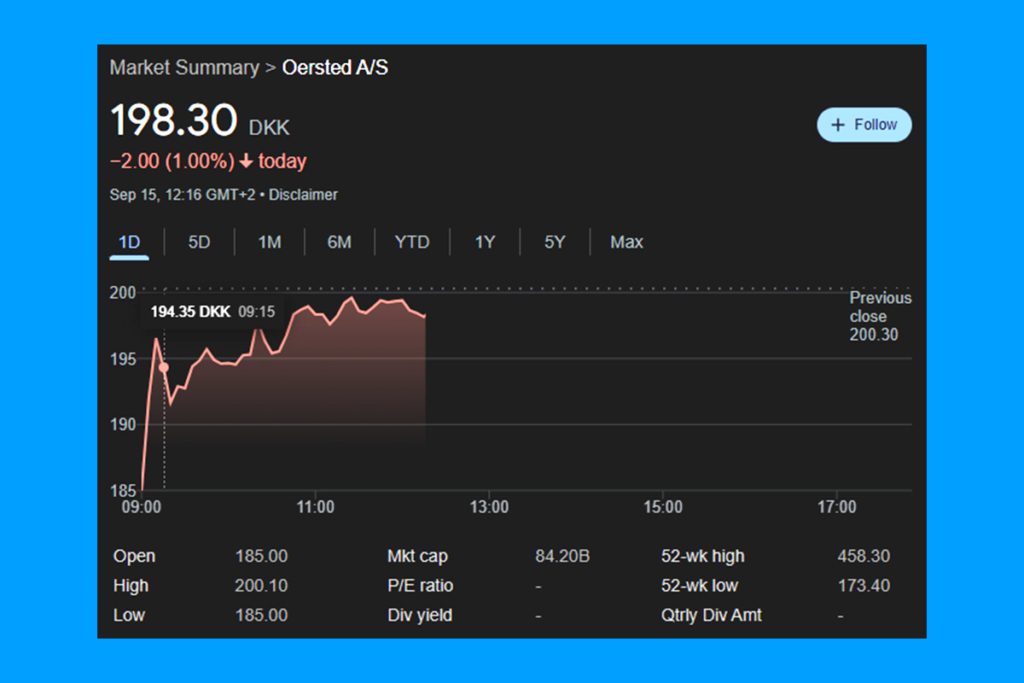Switch to the 5Y chart range
The image size is (1024, 683).
(554, 242)
